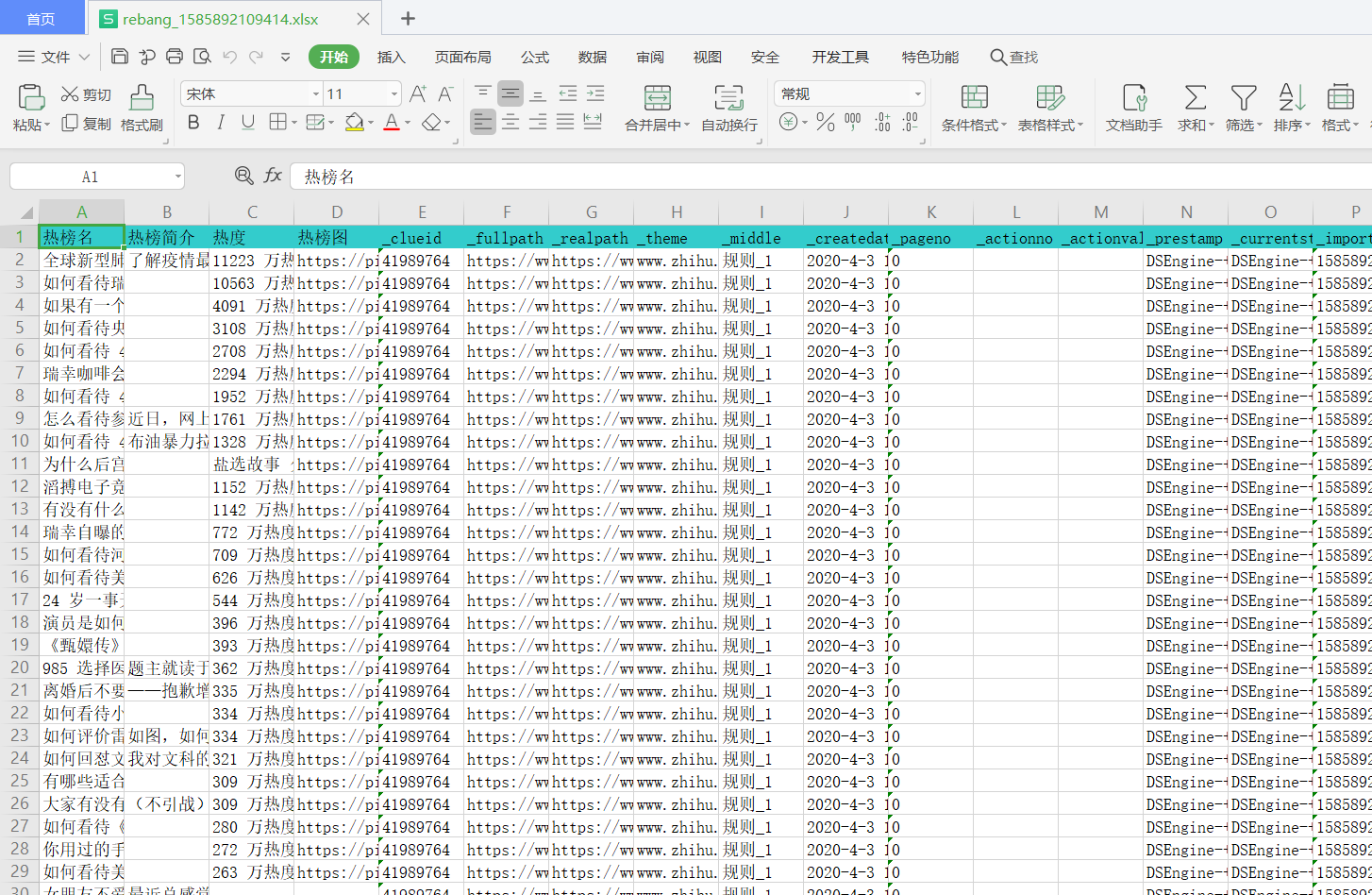Screen dimensions: 1372x895
Task: Open Print Preview from quick toolbar
Action: coord(202,57)
